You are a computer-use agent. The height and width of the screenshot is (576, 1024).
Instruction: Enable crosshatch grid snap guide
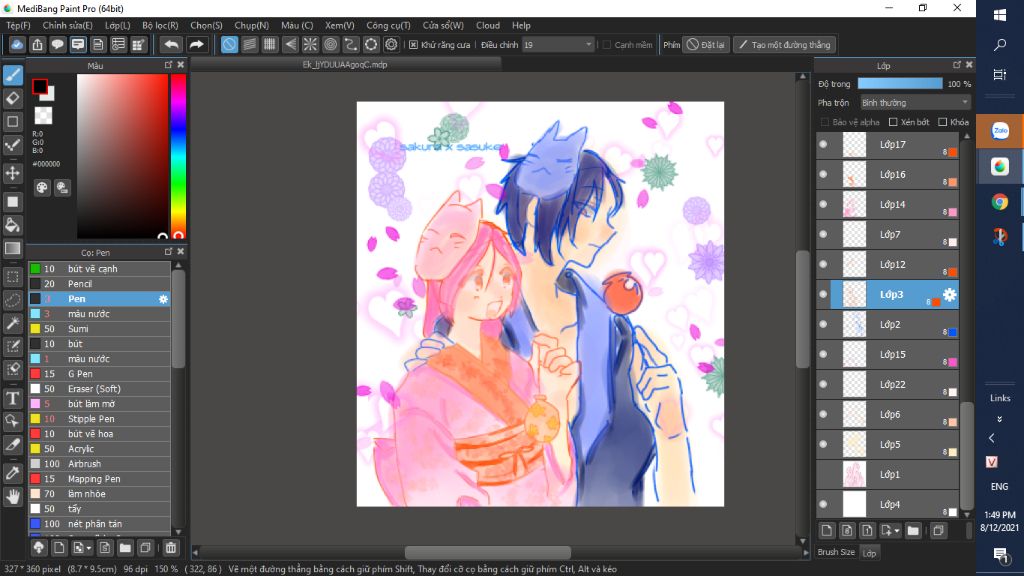point(270,44)
